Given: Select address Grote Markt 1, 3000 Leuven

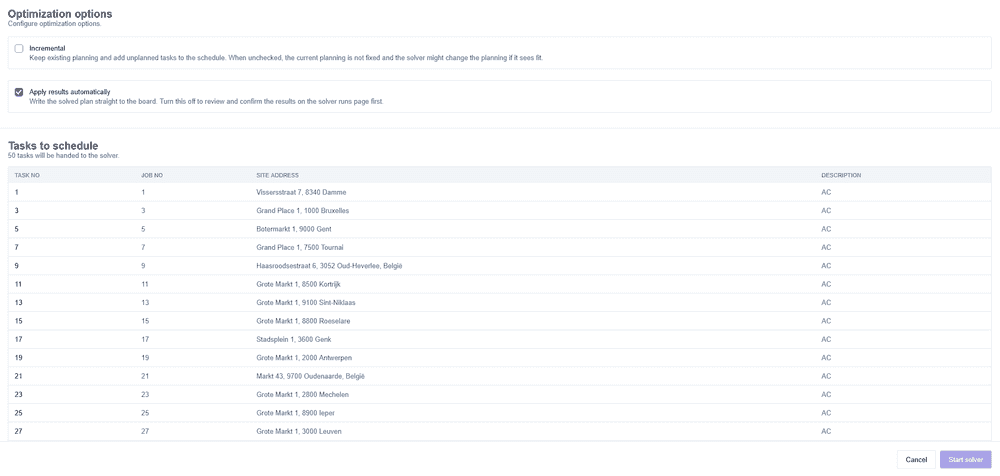Looking at the screenshot, I should [298, 432].
